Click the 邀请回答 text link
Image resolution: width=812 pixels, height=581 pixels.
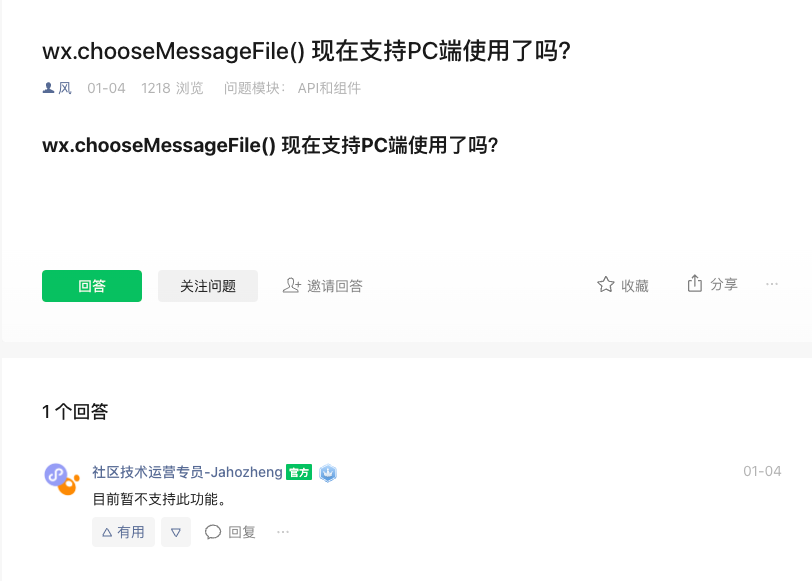(x=335, y=286)
